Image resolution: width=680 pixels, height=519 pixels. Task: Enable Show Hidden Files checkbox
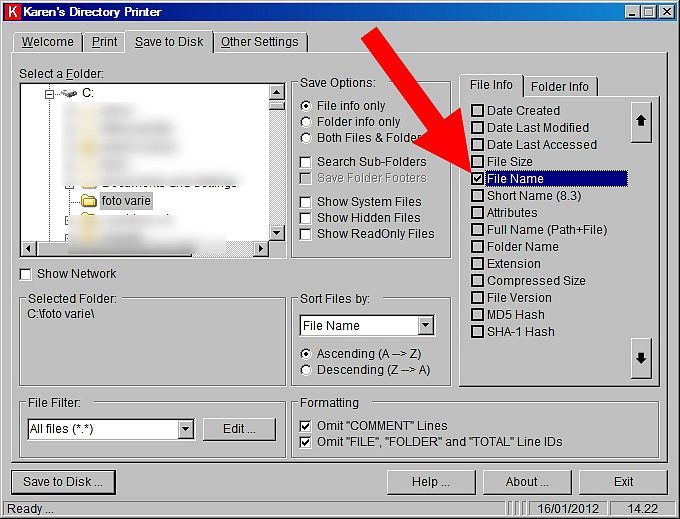306,218
